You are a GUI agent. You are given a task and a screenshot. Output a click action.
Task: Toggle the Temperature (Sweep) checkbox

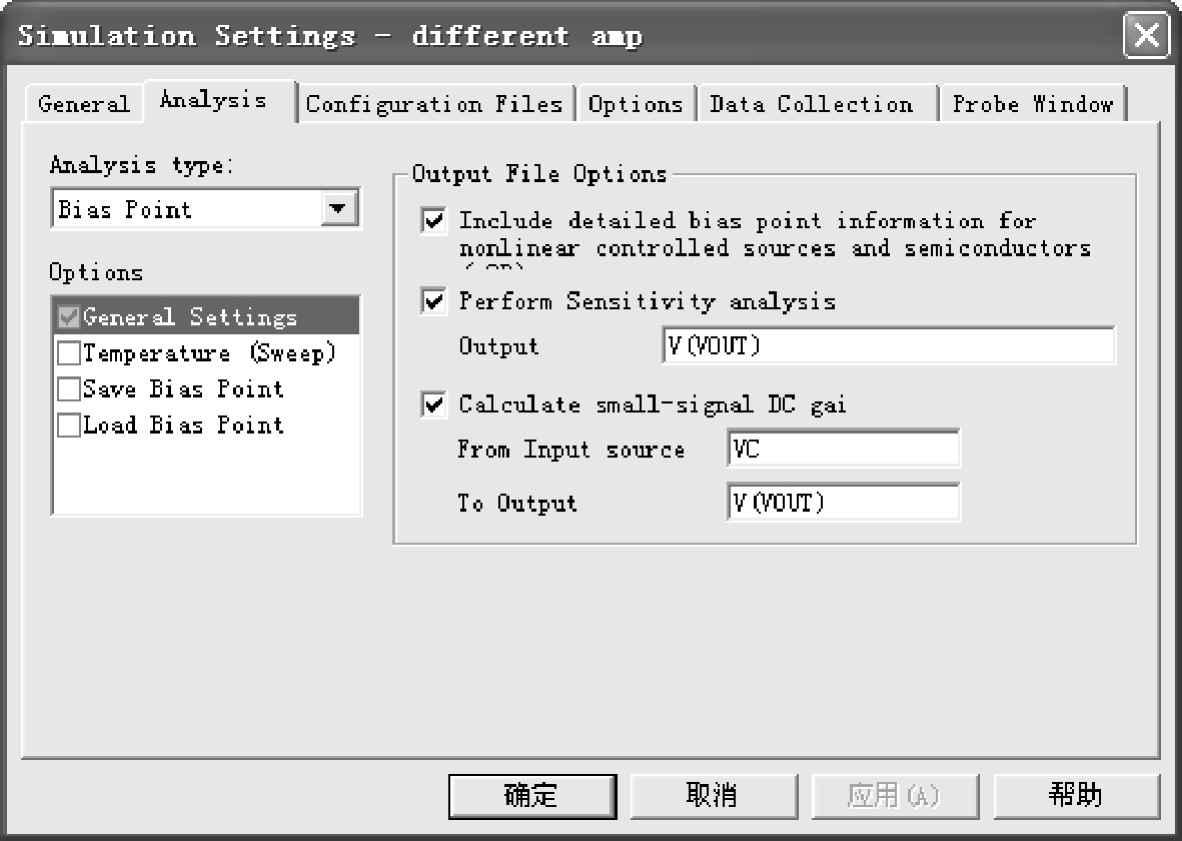pos(69,353)
